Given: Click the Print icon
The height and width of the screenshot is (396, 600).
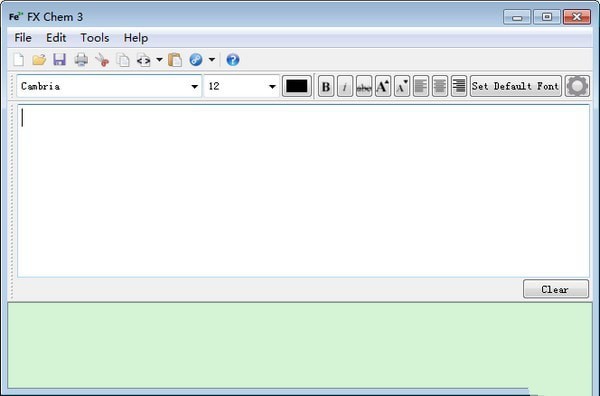Looking at the screenshot, I should pyautogui.click(x=81, y=60).
